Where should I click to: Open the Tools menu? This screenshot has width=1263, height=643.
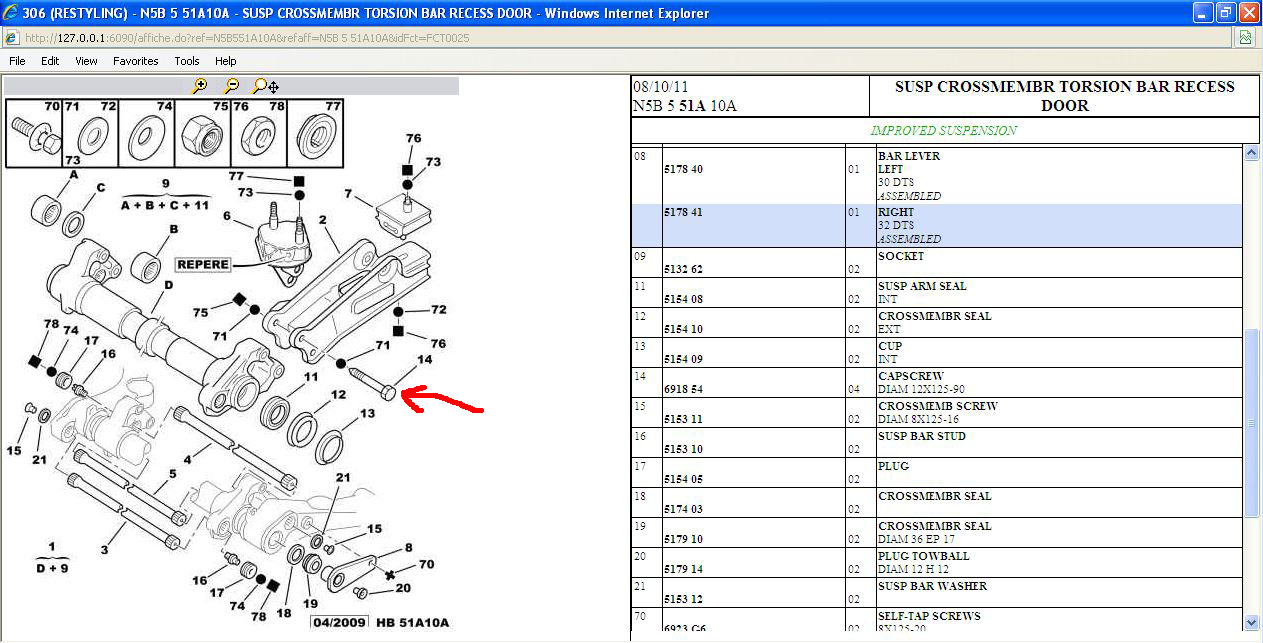click(x=187, y=61)
